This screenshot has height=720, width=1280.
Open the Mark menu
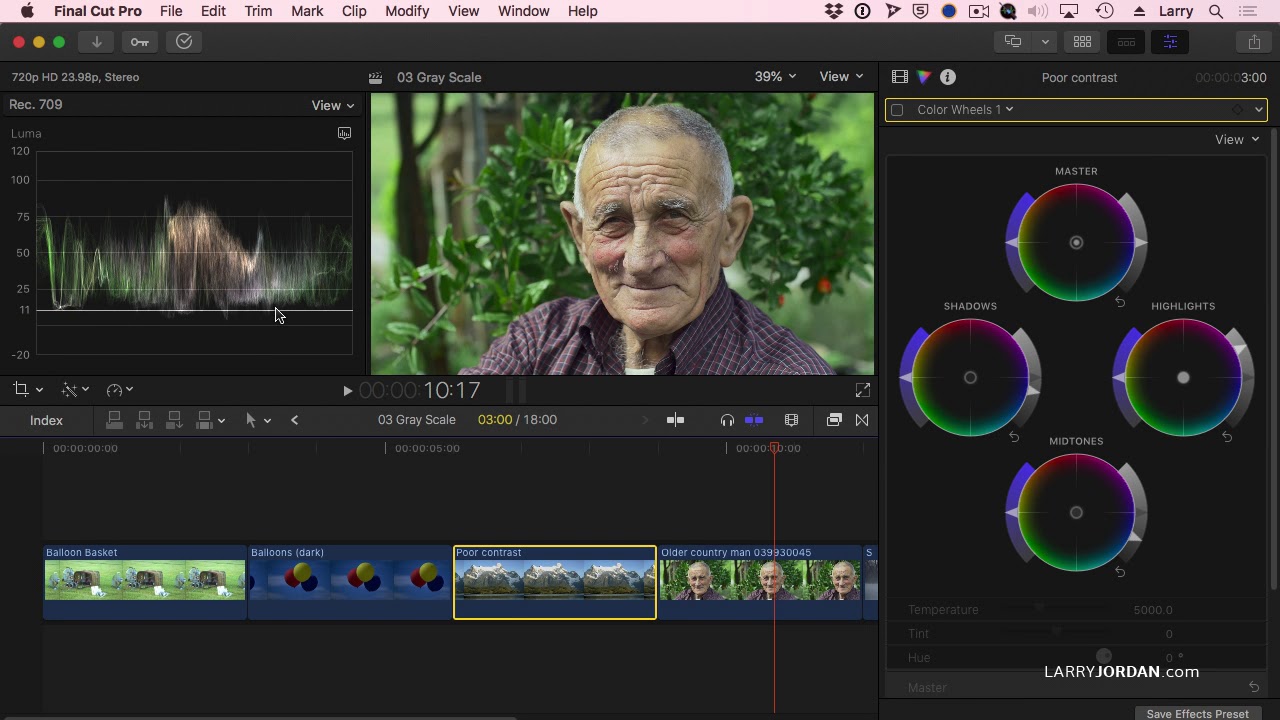click(307, 11)
